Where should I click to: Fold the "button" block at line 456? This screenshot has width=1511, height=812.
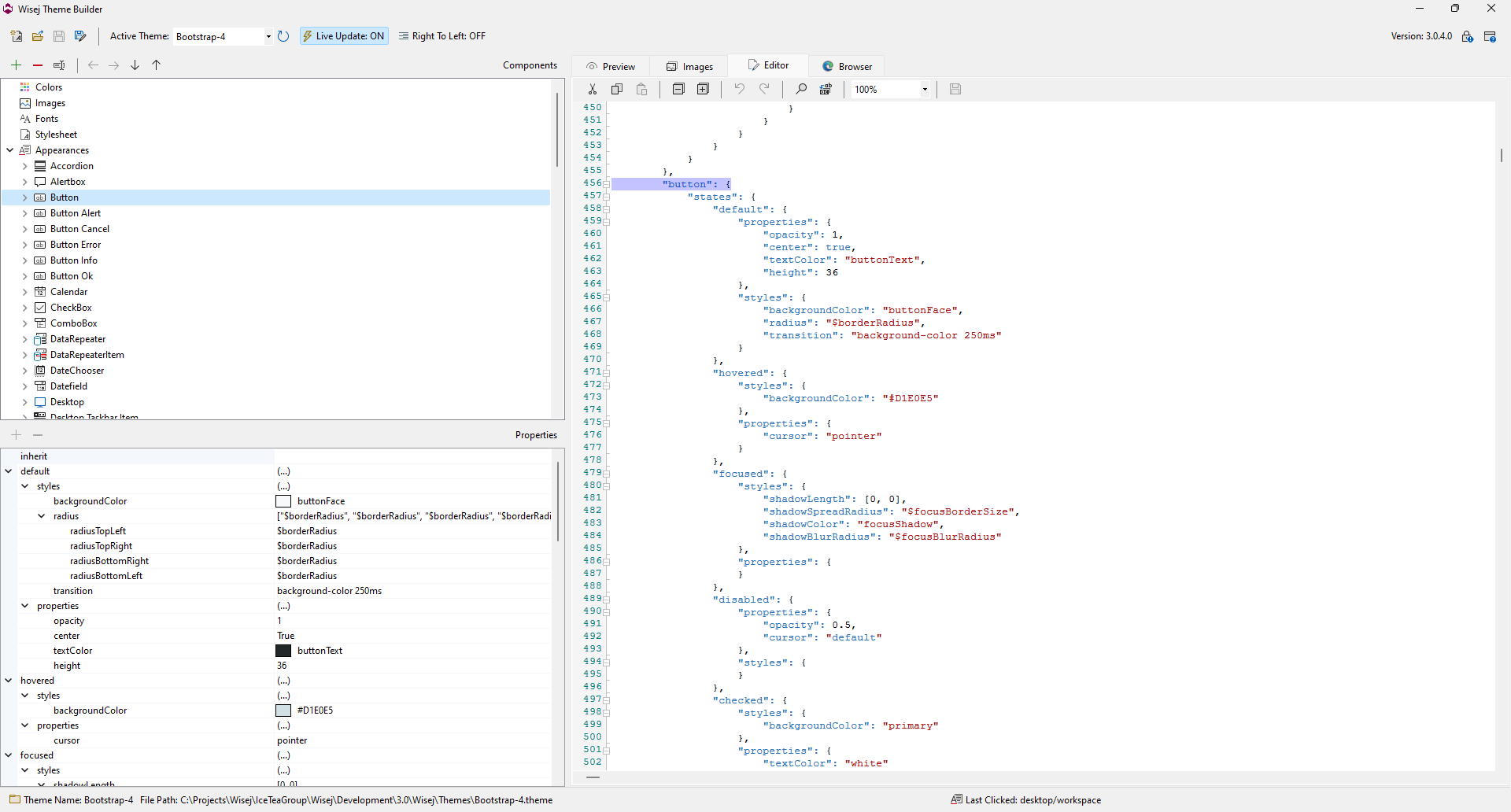pyautogui.click(x=607, y=184)
